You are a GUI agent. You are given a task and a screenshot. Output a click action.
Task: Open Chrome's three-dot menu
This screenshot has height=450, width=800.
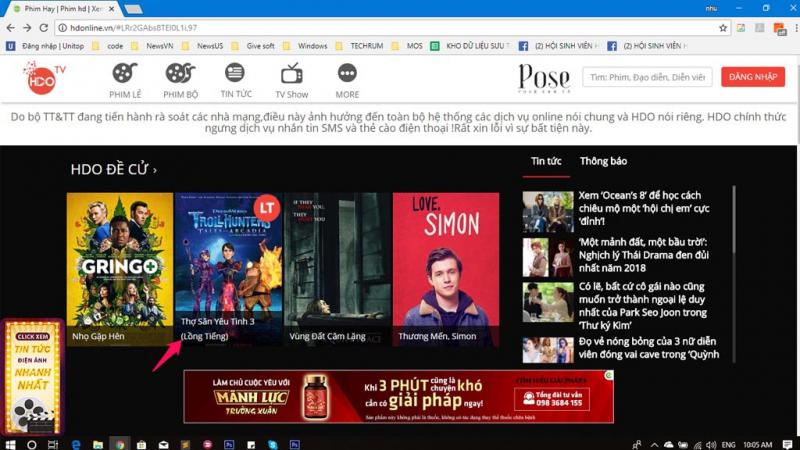787,28
